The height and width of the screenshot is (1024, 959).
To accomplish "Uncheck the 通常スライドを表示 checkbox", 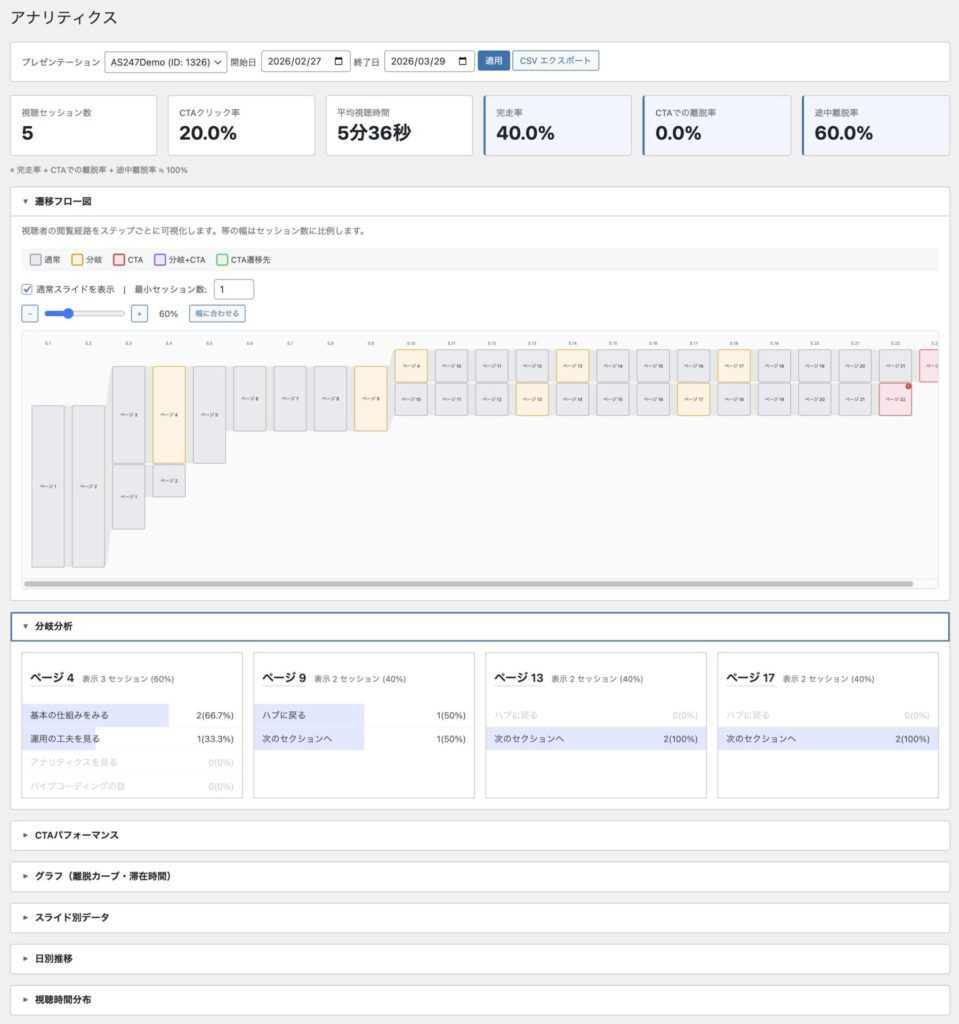I will pos(27,289).
